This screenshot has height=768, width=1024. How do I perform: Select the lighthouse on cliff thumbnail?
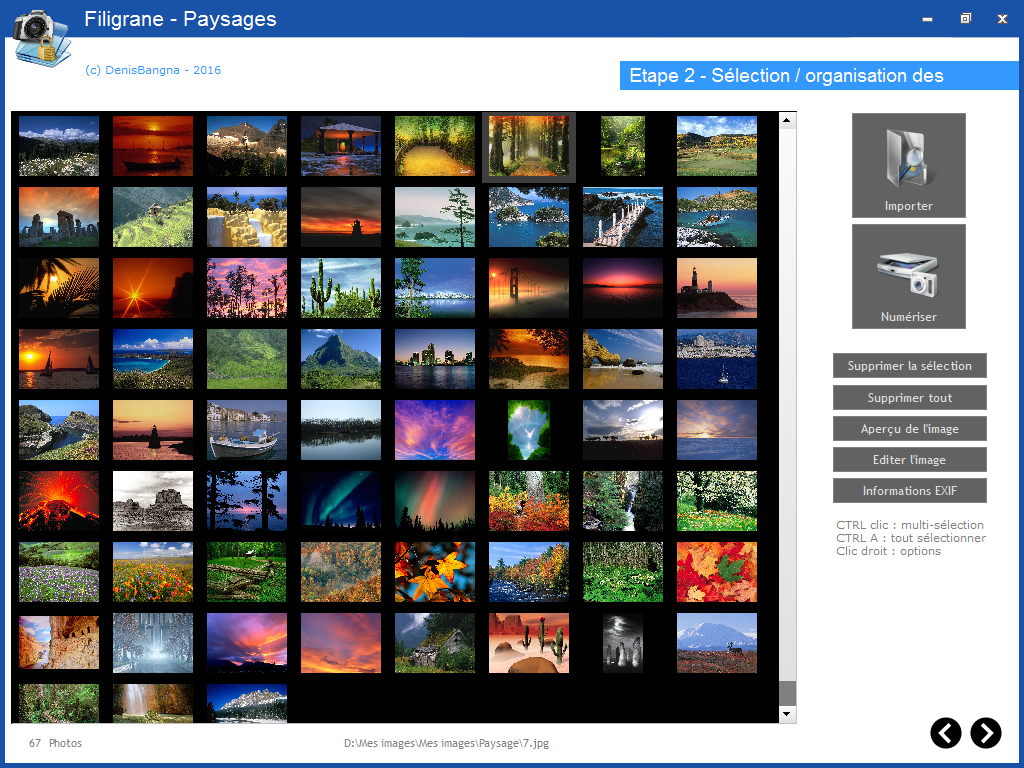click(x=717, y=288)
